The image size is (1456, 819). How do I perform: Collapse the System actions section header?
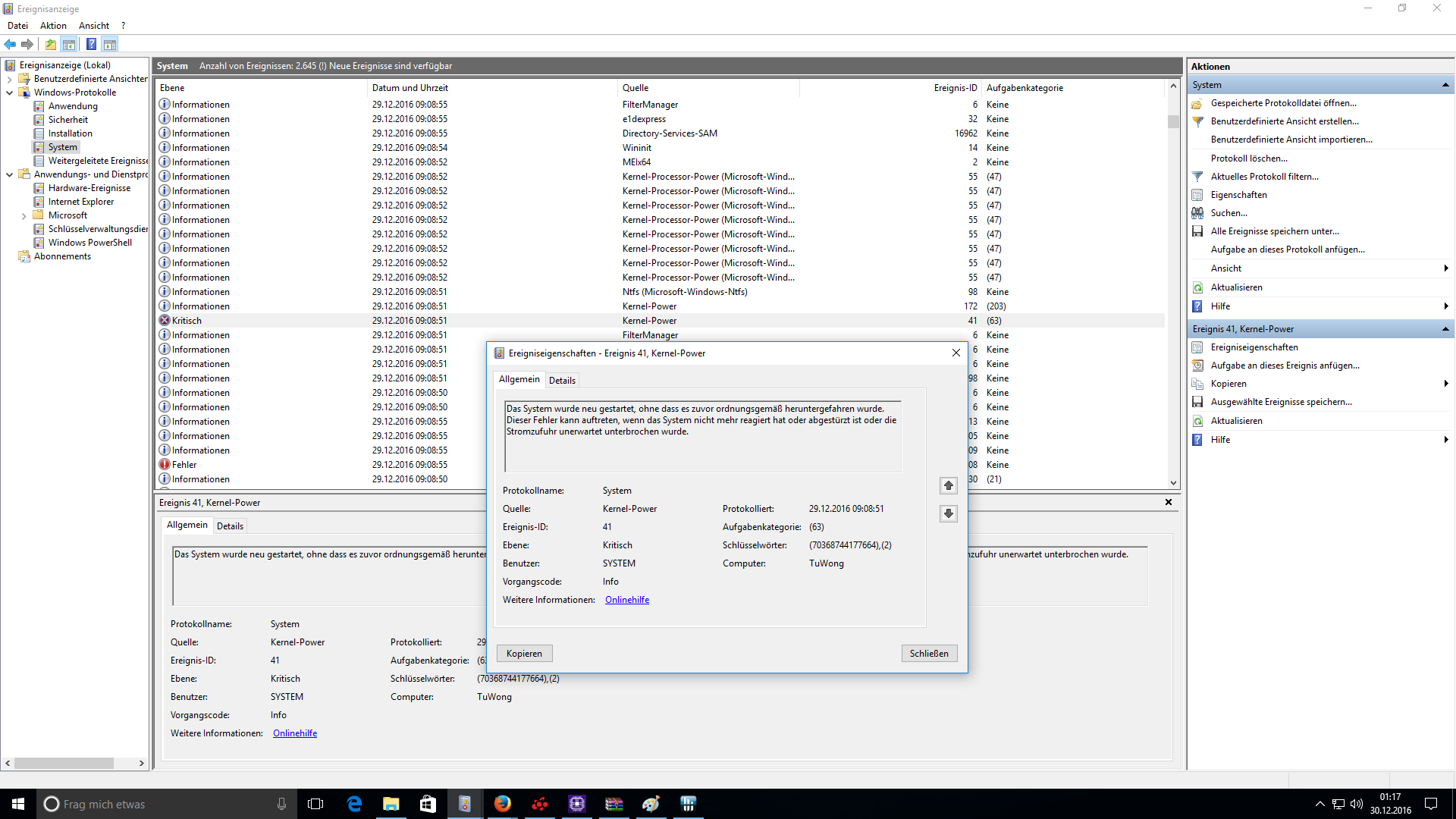coord(1445,85)
